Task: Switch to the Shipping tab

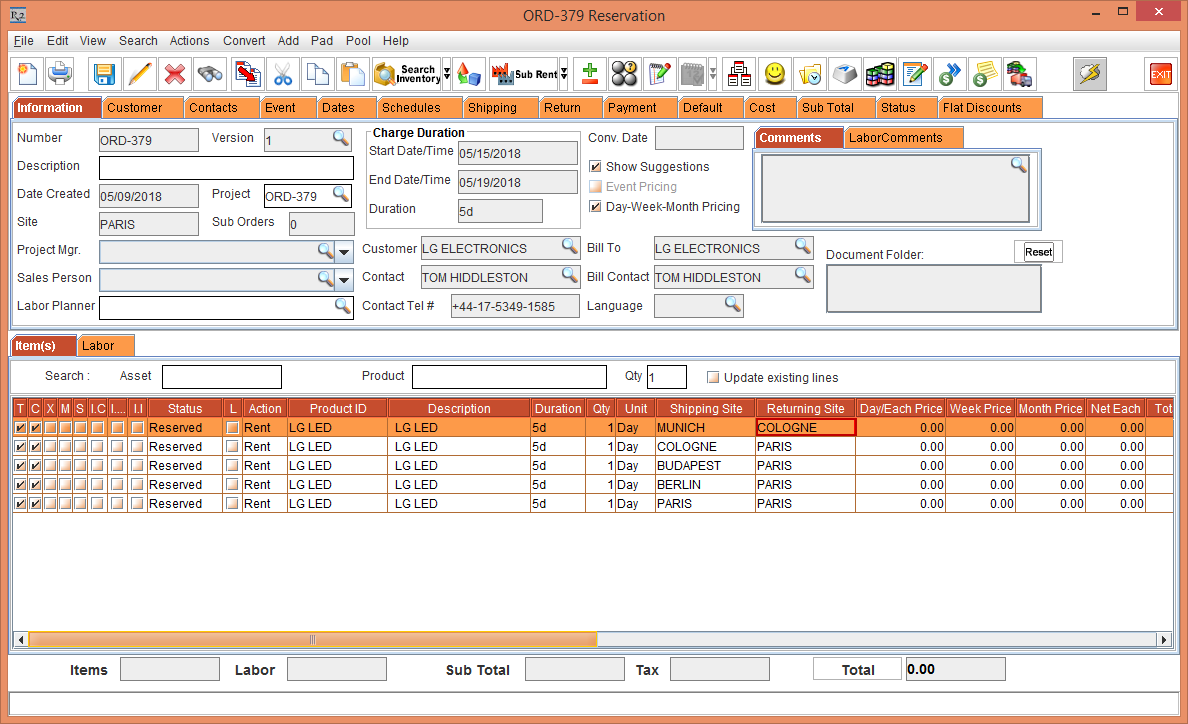Action: point(492,108)
